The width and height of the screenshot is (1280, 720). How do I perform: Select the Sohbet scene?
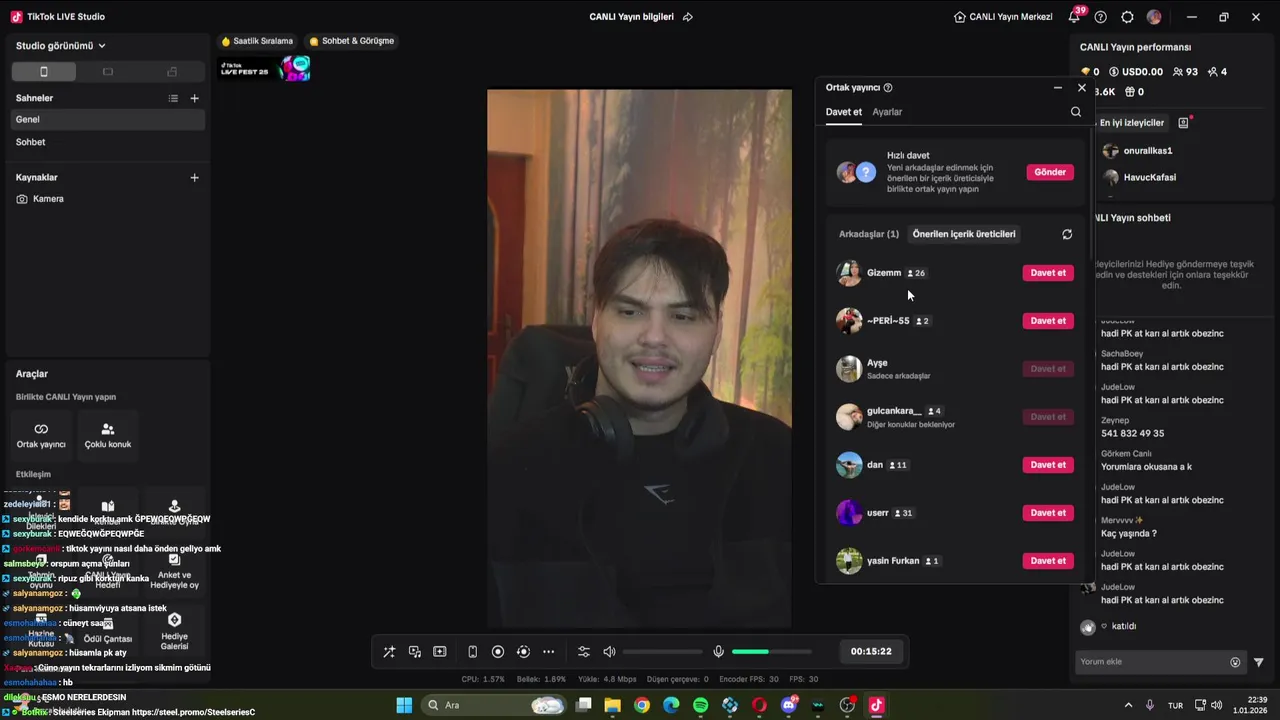[x=108, y=142]
